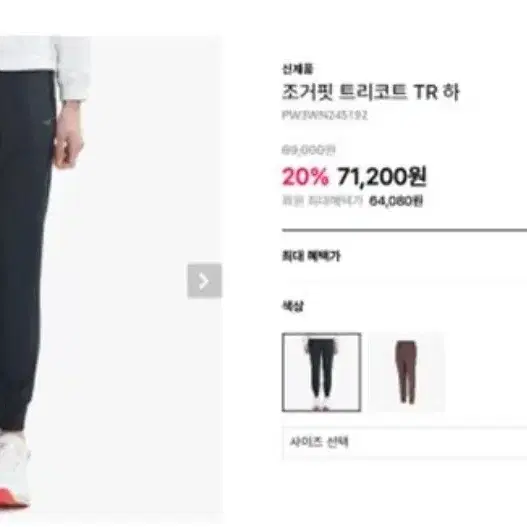Viewport: 527px width, 527px height.
Task: Open the 사이즈 선택 size dropdown
Action: click(x=405, y=442)
